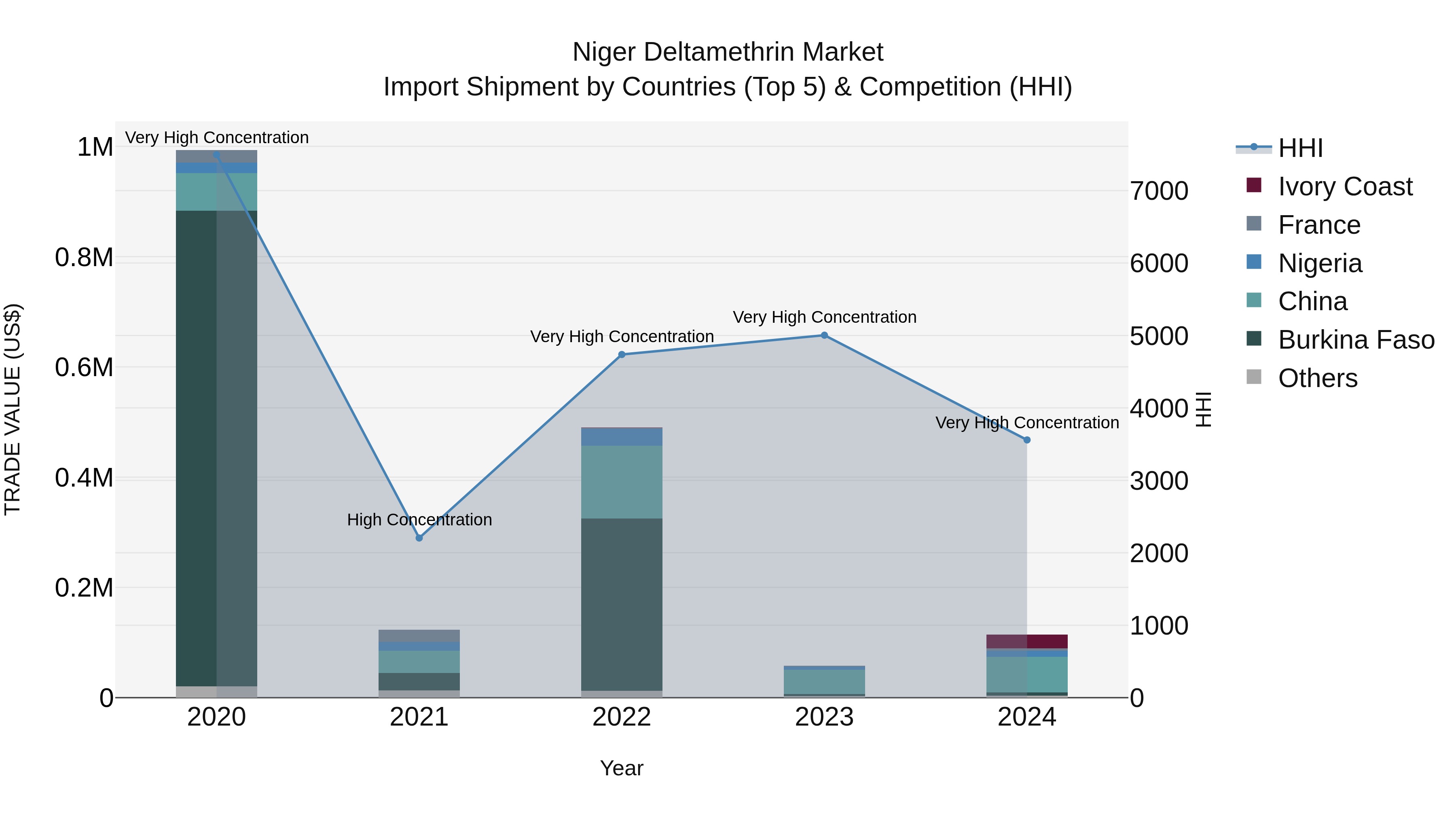Toggle the Others legend label
1456x819 pixels.
tap(1318, 378)
